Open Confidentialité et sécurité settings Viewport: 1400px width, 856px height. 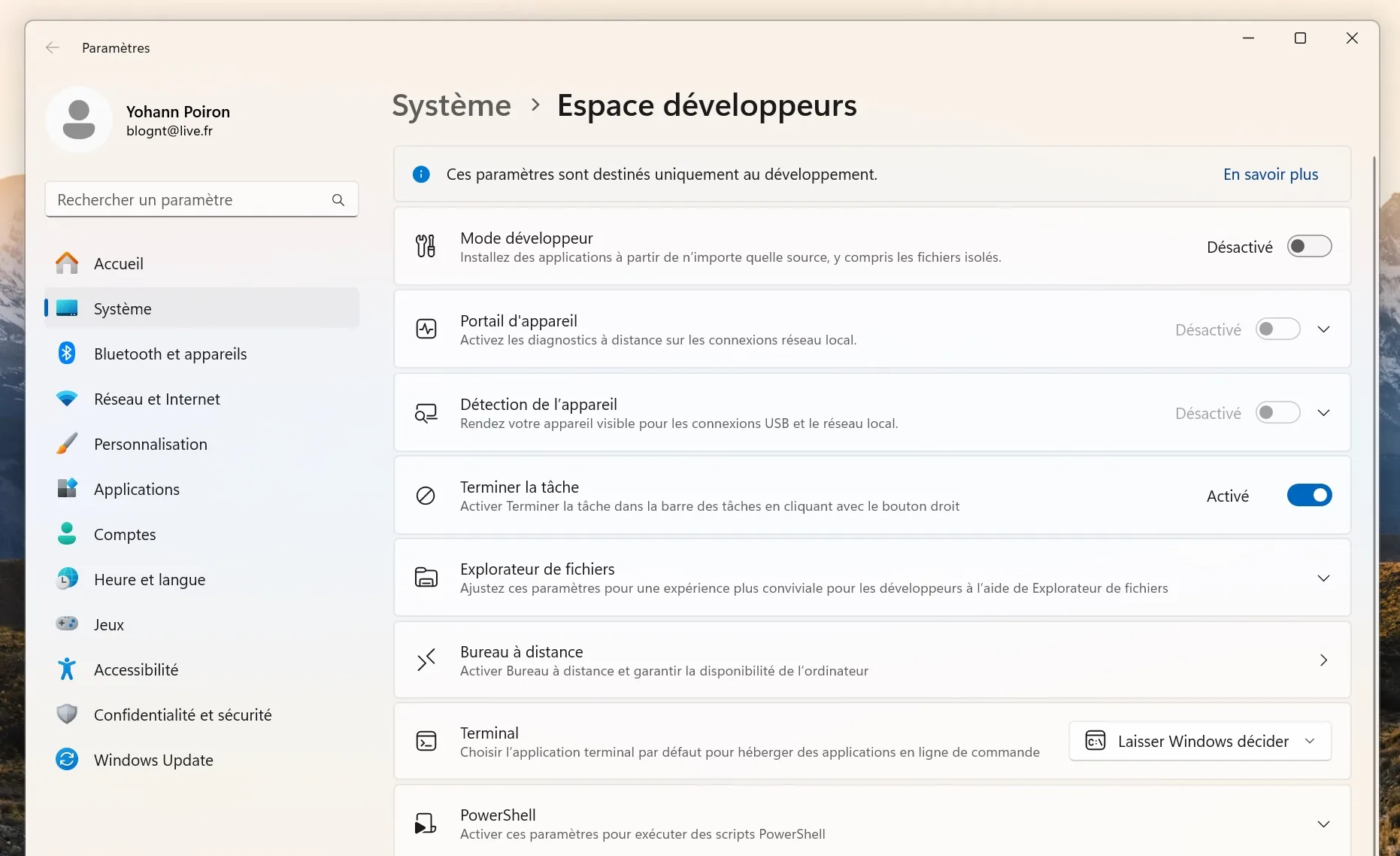[x=202, y=715]
